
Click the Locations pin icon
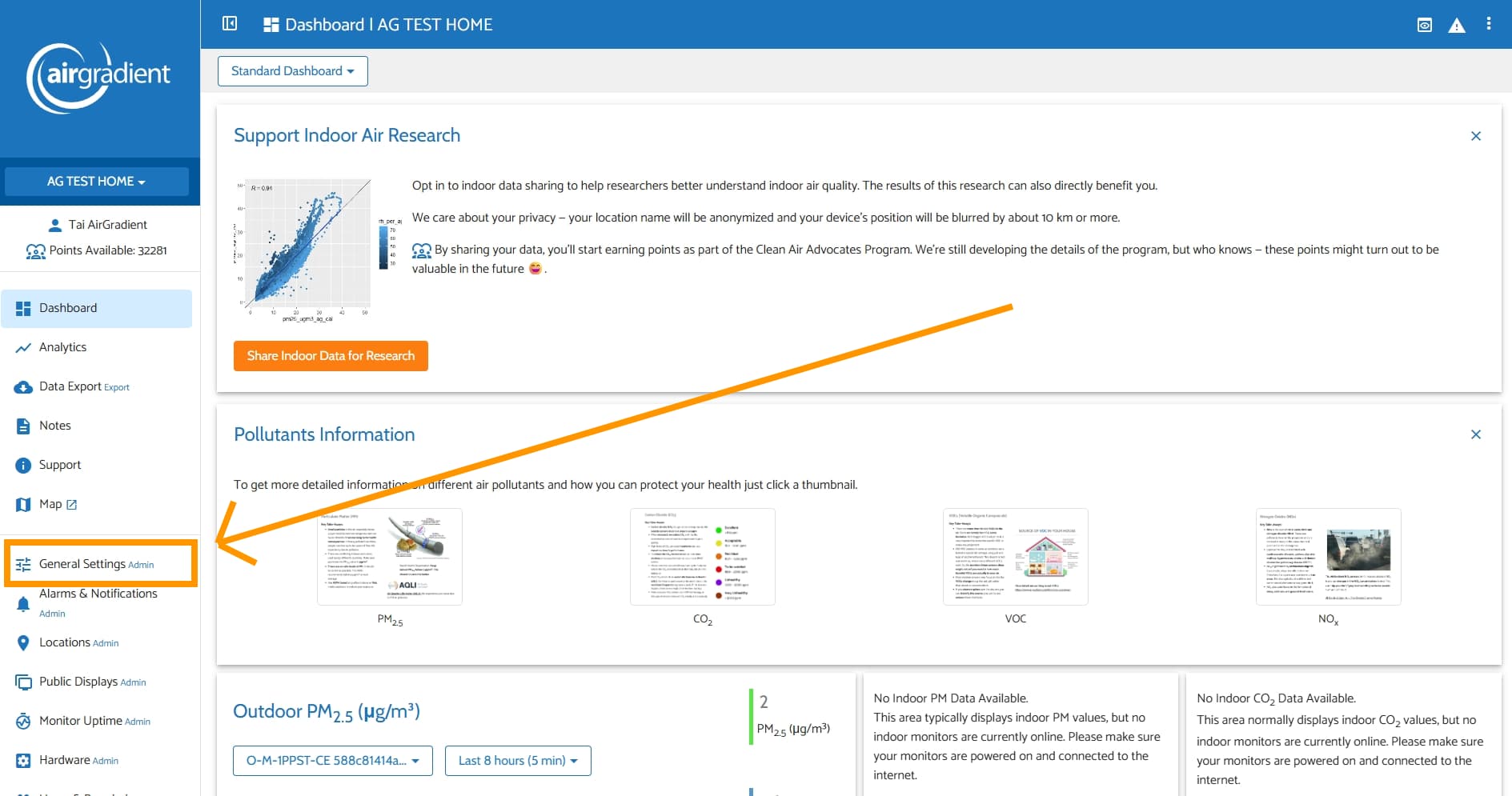pos(23,643)
